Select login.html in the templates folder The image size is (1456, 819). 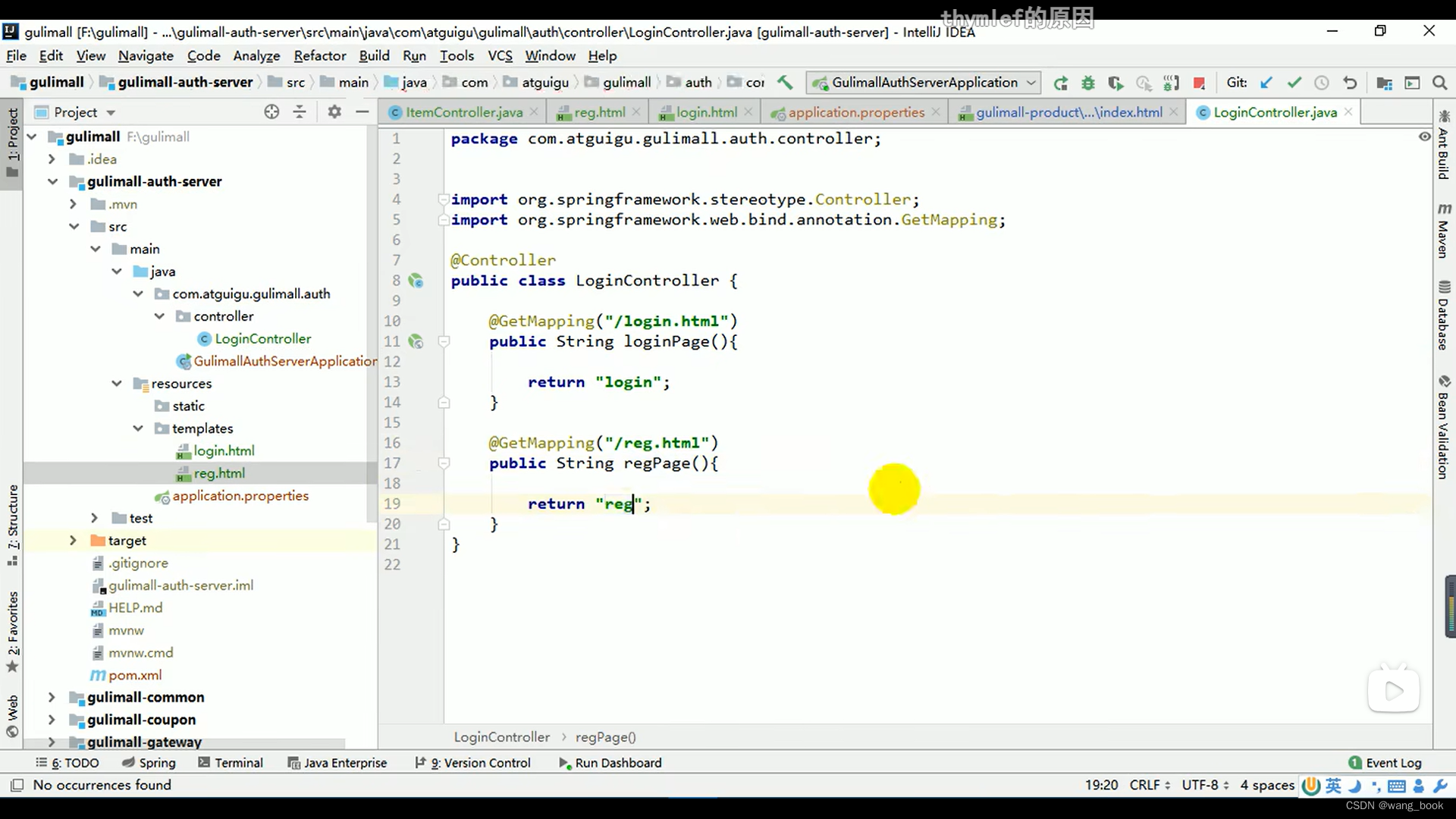tap(224, 450)
